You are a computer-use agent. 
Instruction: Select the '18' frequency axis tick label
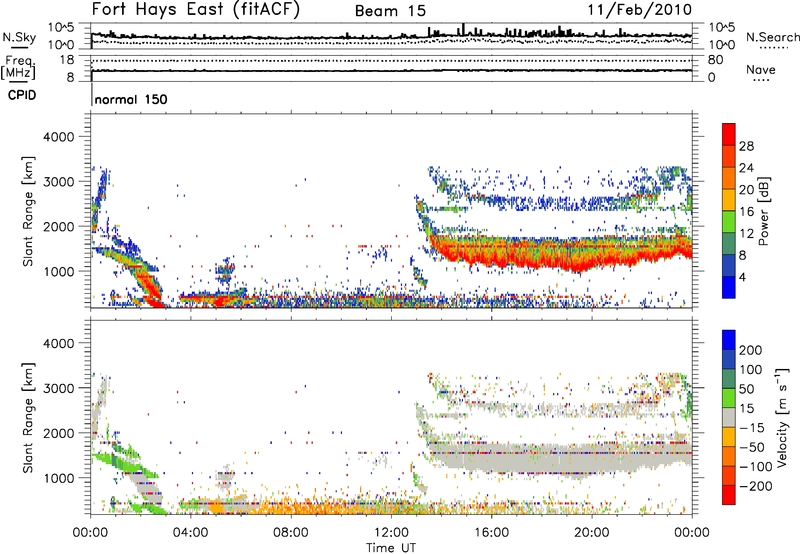pyautogui.click(x=67, y=60)
